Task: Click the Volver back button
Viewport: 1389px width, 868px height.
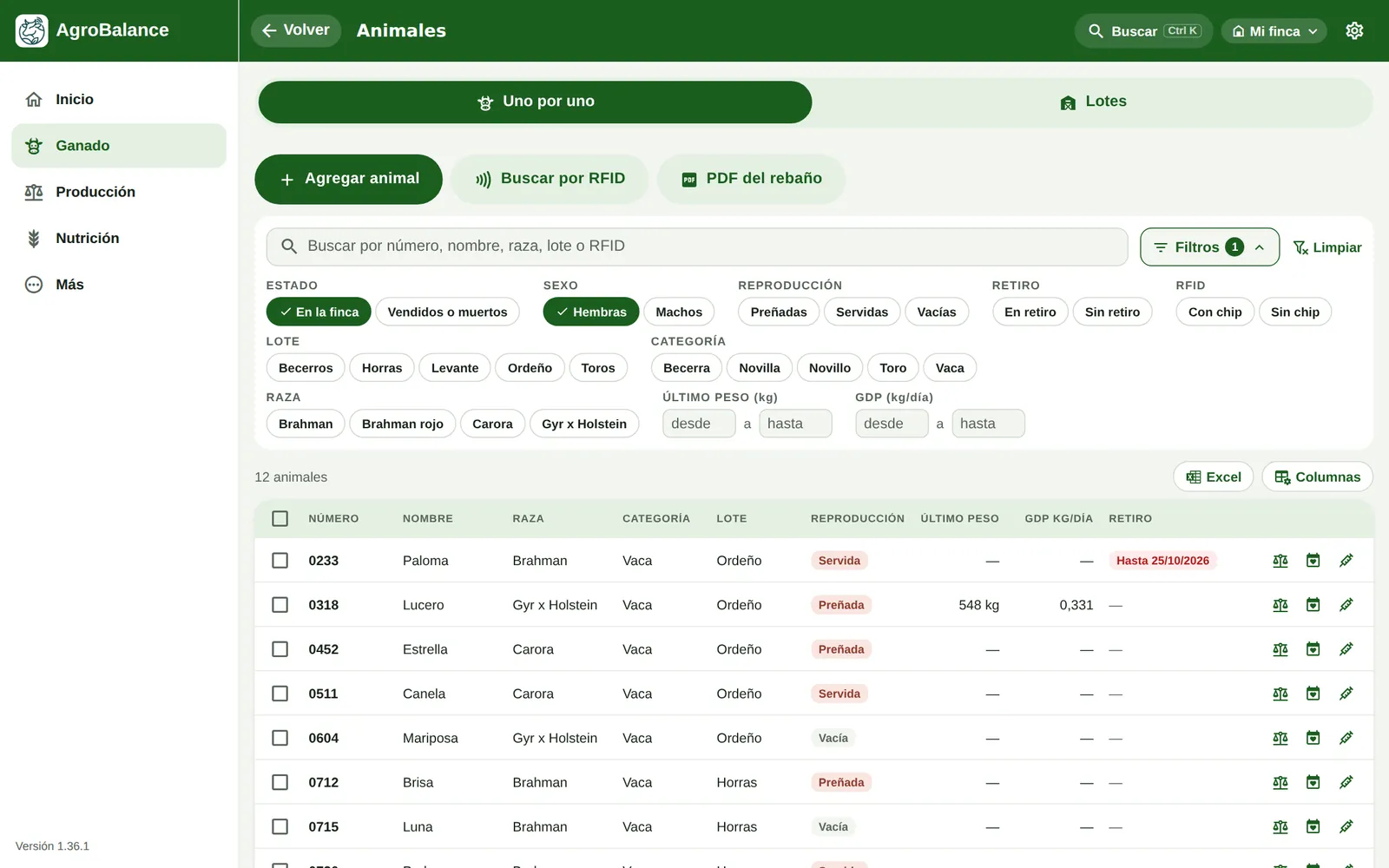Action: point(296,30)
